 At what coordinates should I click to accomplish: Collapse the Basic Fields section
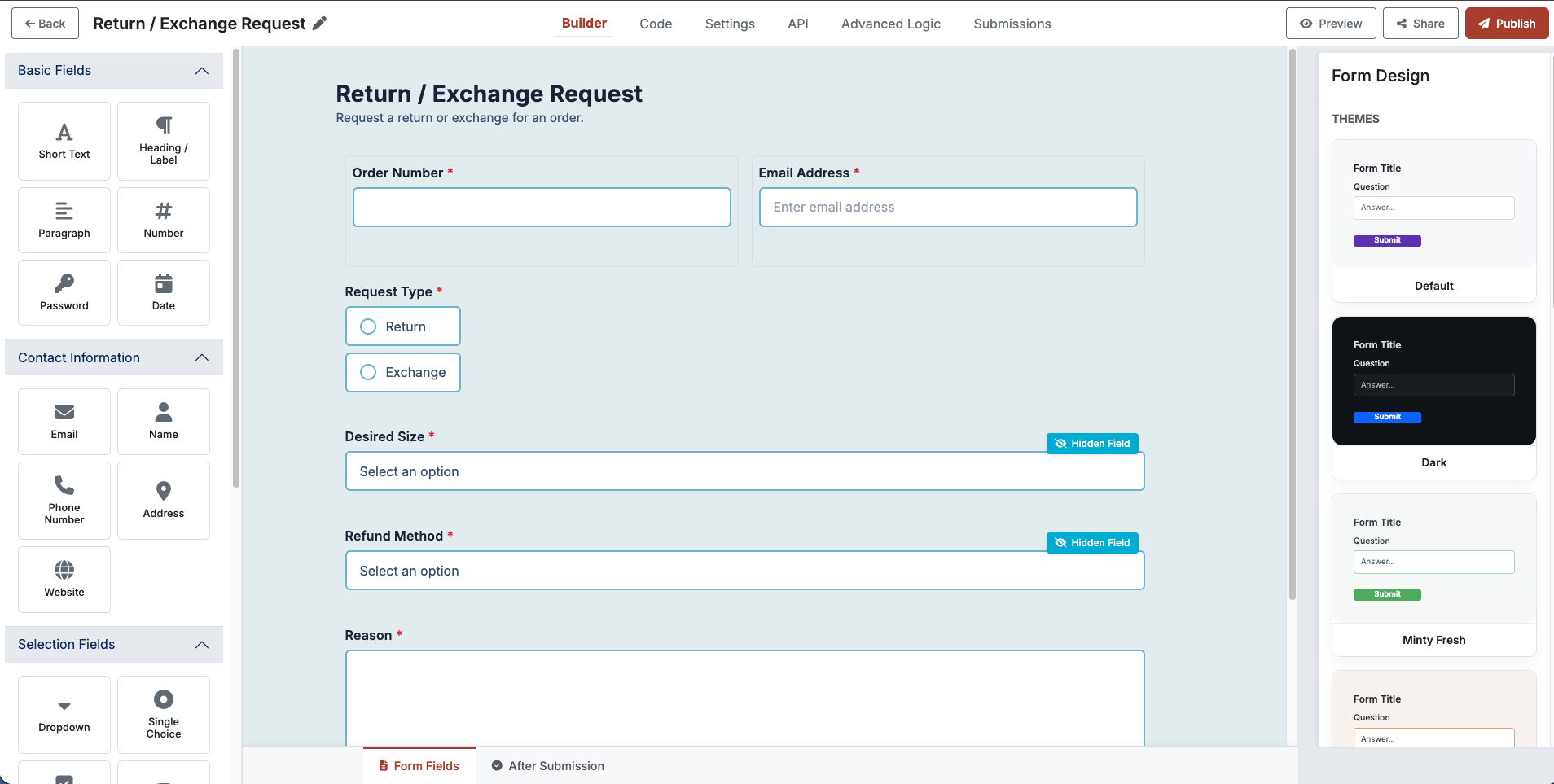(200, 71)
